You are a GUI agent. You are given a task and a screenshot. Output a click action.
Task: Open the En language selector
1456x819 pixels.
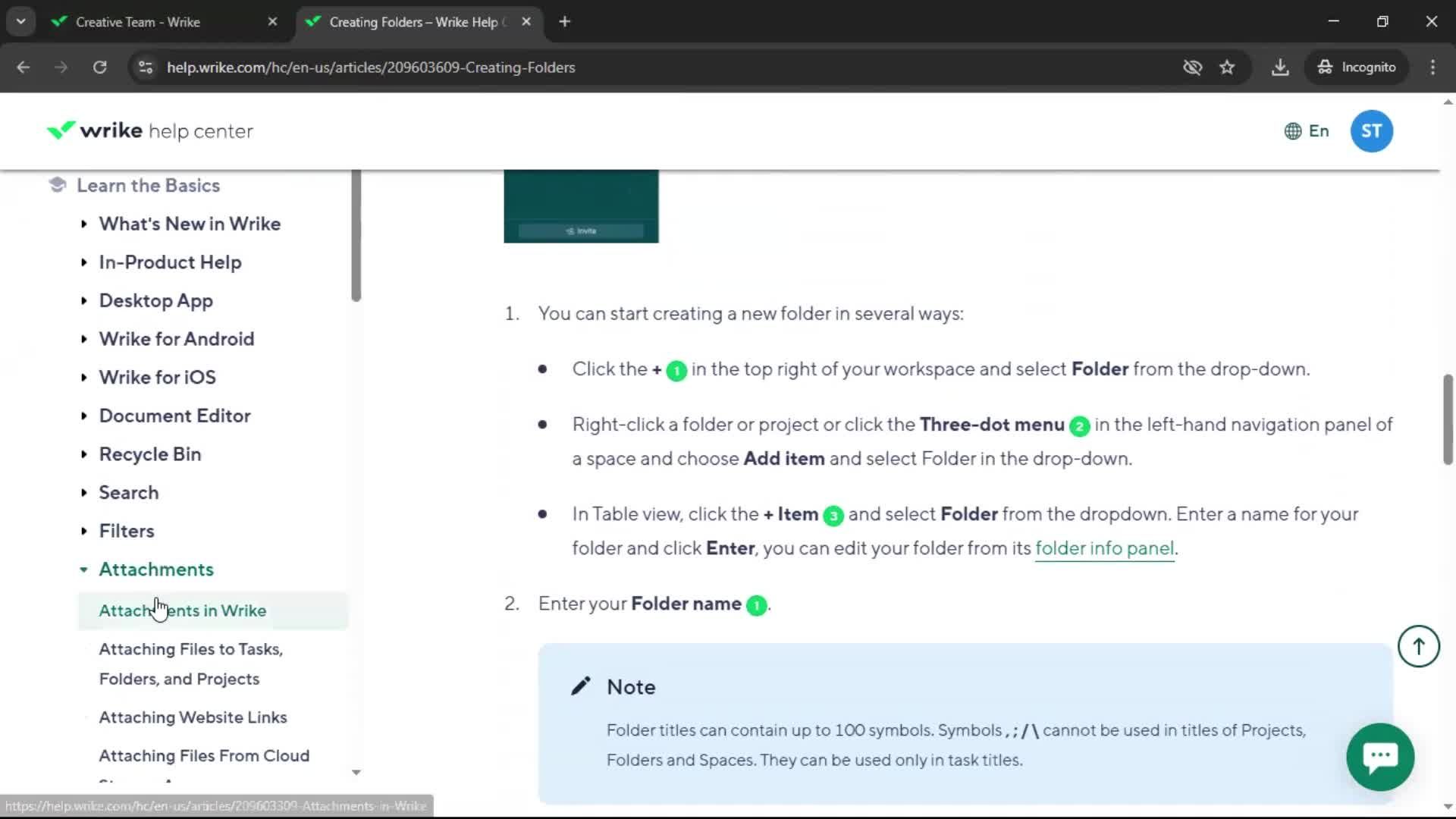pos(1307,131)
